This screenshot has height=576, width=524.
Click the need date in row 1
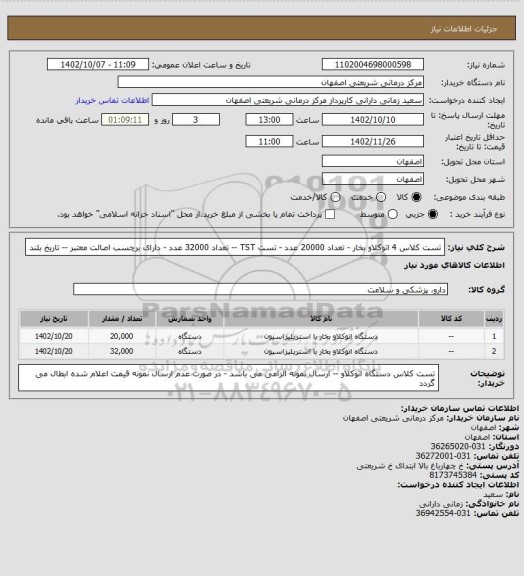pos(54,336)
